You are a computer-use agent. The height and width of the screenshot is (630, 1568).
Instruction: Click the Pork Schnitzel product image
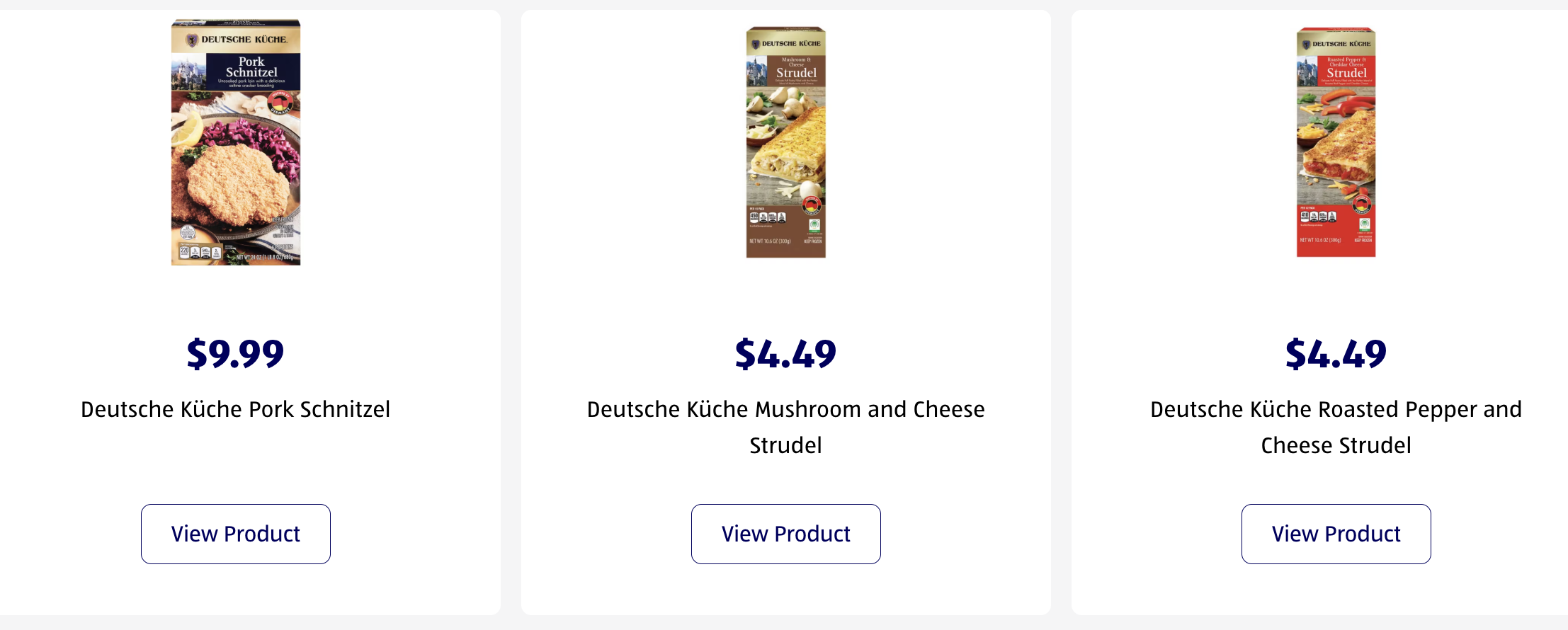[x=236, y=163]
